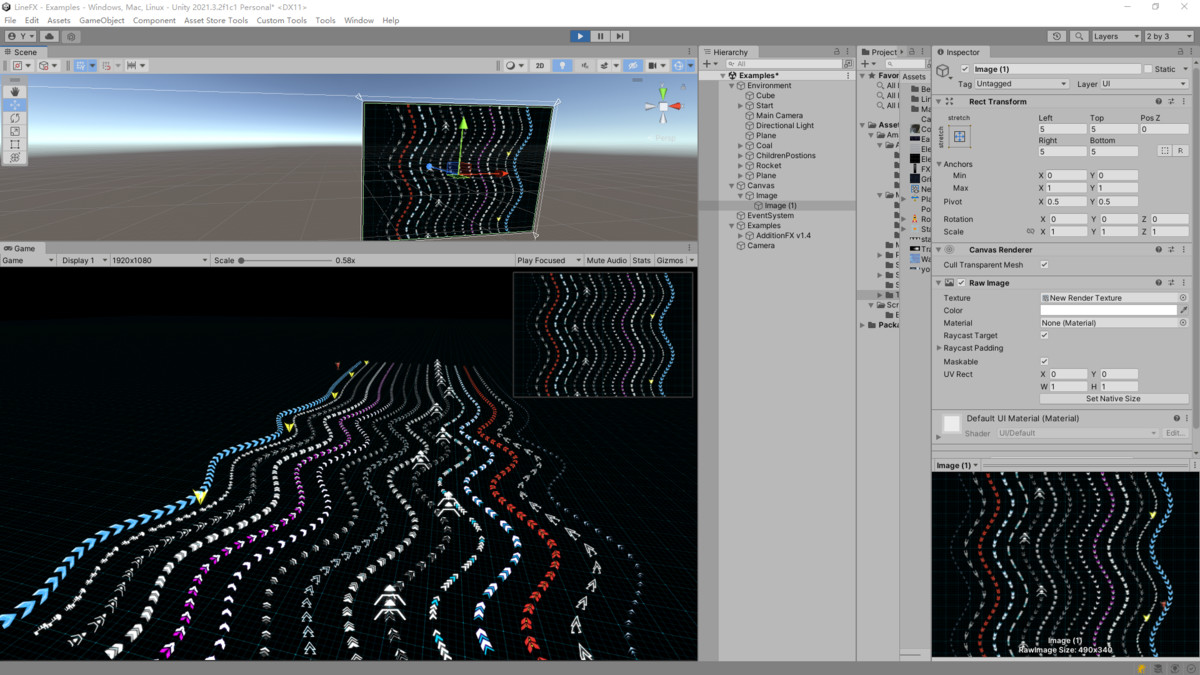Open the anchor presets stretch icon

(x=959, y=136)
